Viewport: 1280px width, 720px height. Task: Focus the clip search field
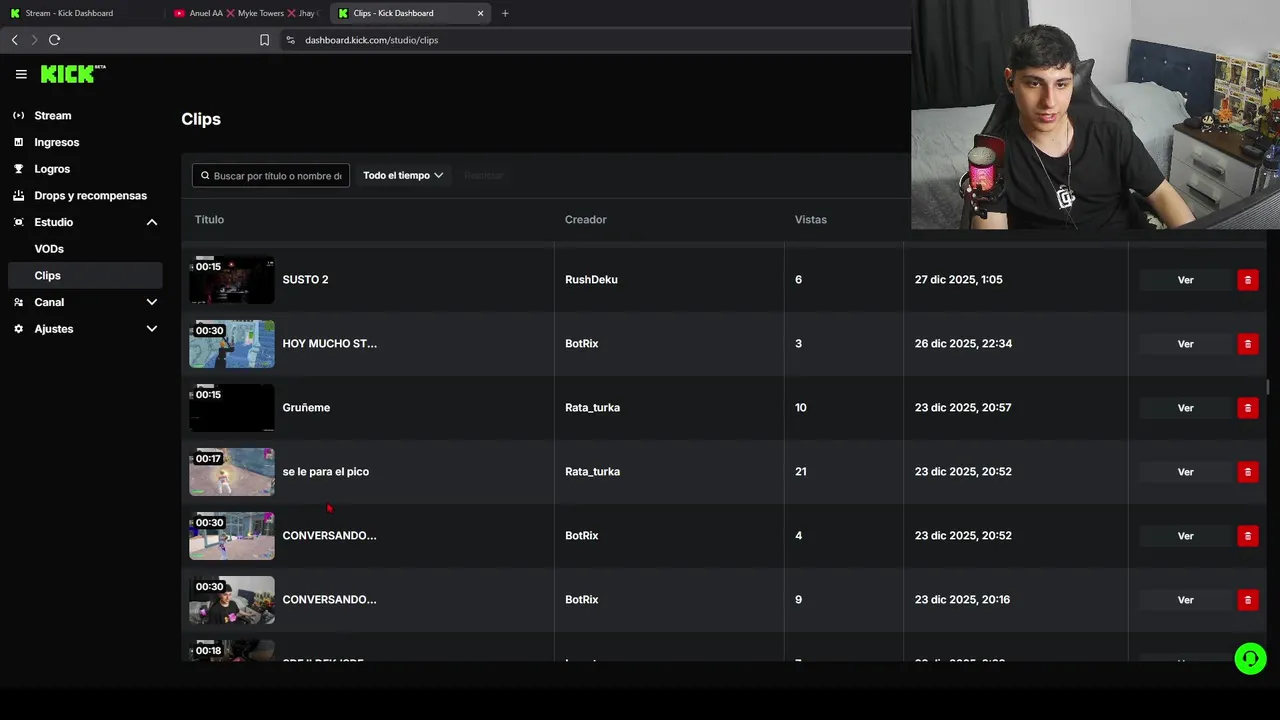coord(271,176)
